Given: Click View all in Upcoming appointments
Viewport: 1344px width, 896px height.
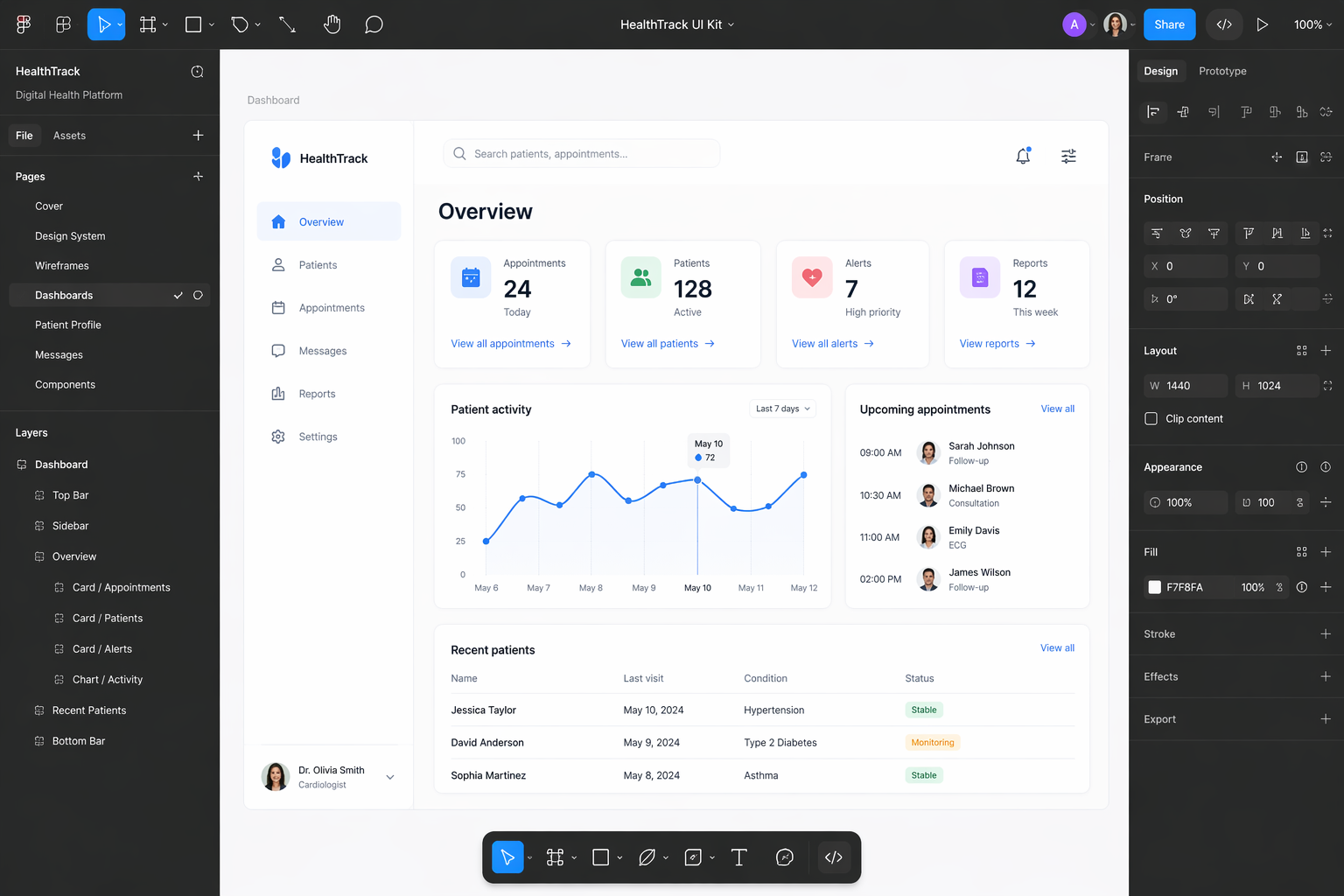Looking at the screenshot, I should [x=1058, y=409].
